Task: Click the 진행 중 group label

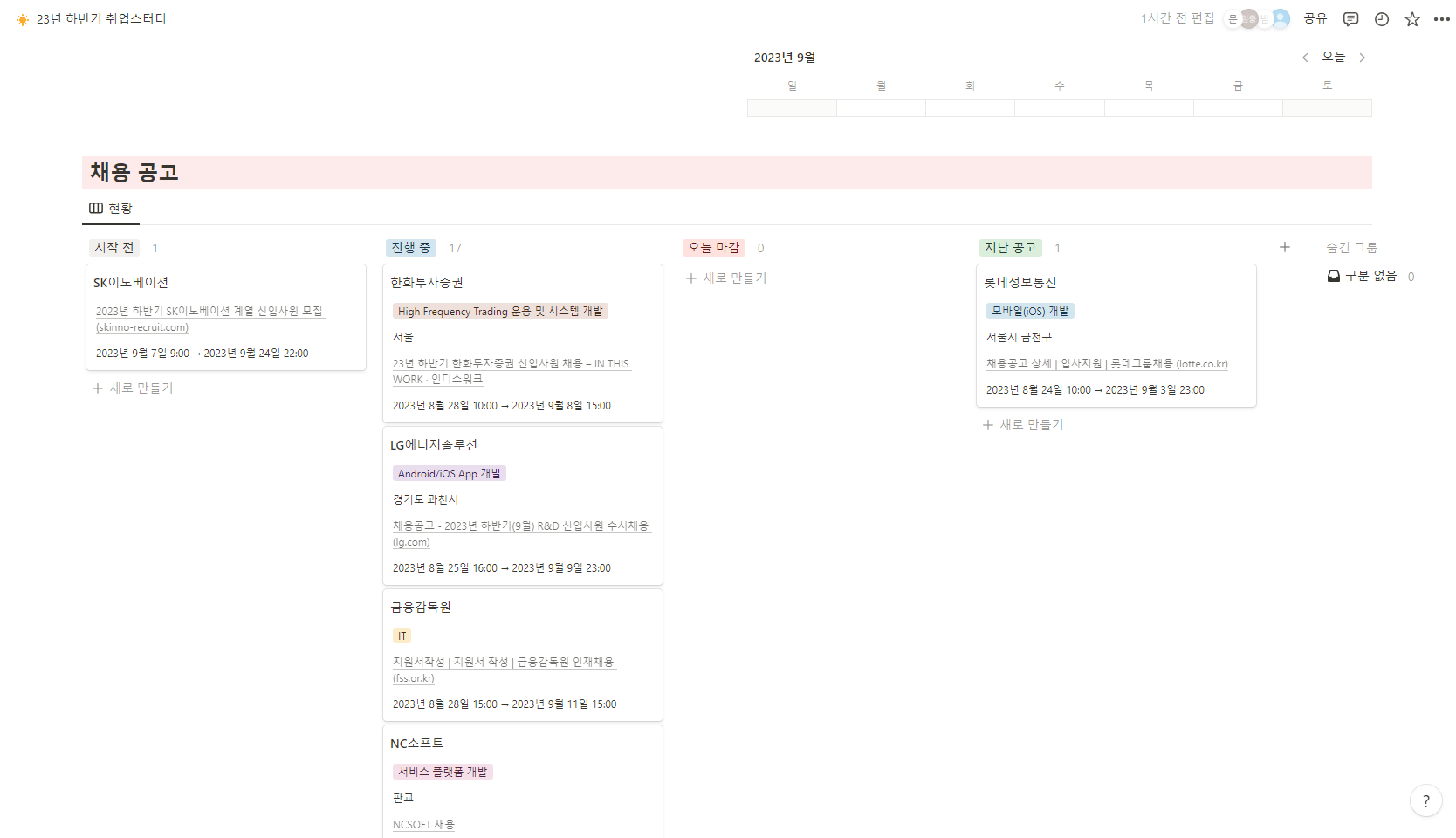Action: [x=411, y=248]
